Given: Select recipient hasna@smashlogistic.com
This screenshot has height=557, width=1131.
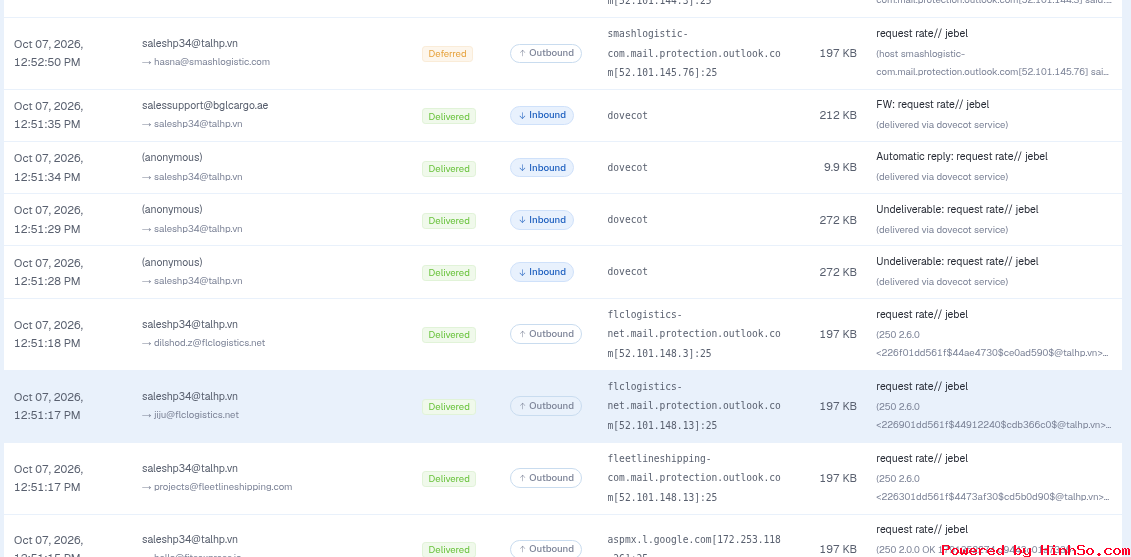Looking at the screenshot, I should pyautogui.click(x=211, y=62).
